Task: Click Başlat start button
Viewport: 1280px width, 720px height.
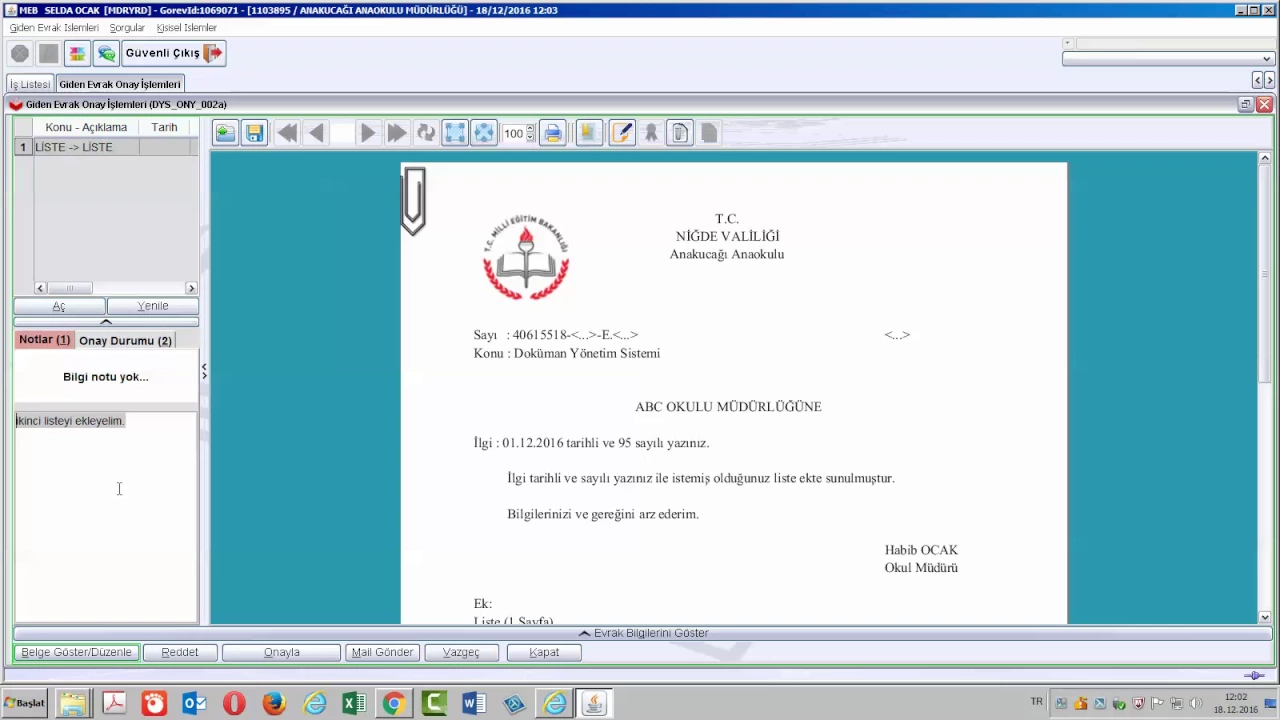Action: click(x=24, y=703)
